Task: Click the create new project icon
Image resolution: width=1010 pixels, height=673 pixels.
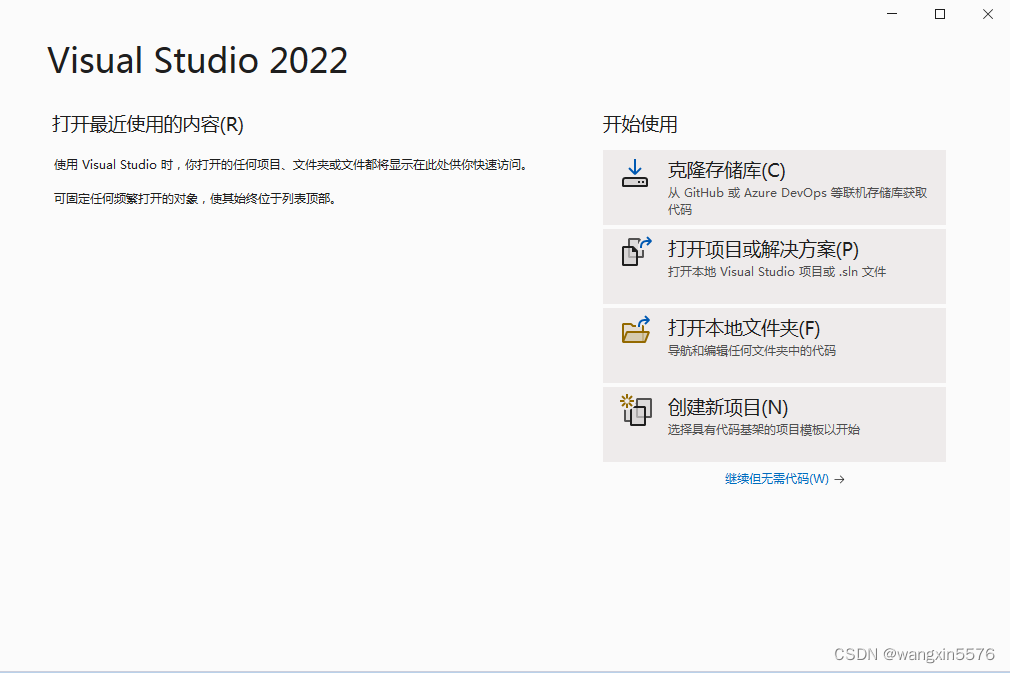Action: click(636, 410)
